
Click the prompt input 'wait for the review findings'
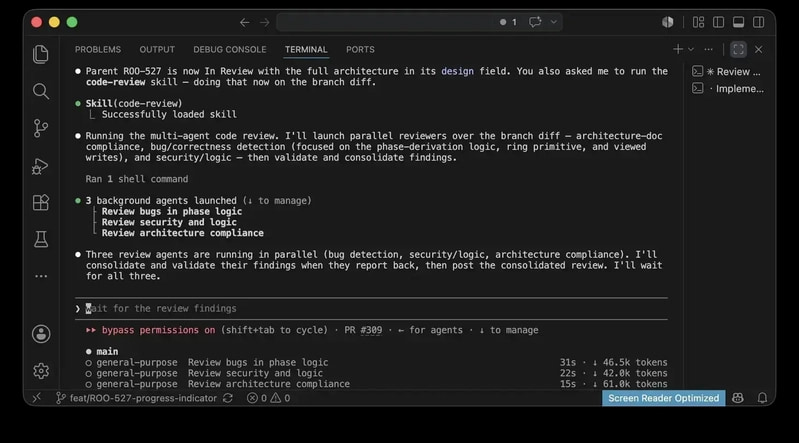[x=371, y=308]
